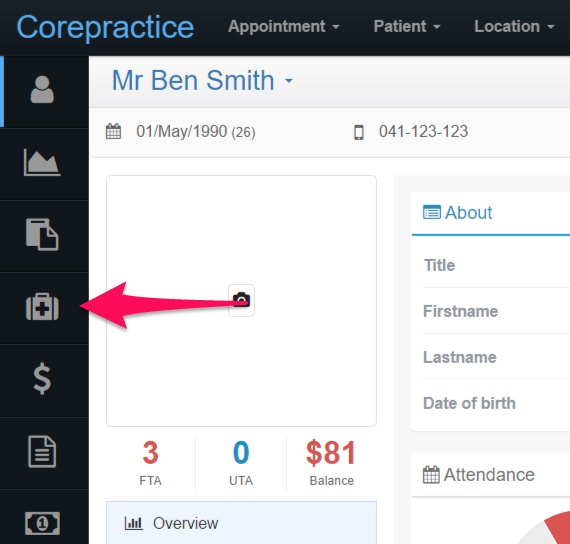Open the text file notes icon

tap(42, 451)
